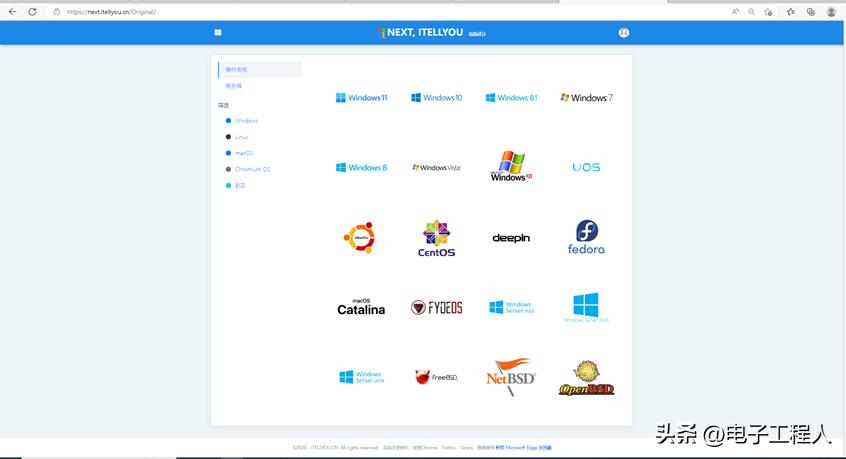
Task: Toggle the Chromium OS filter dot
Action: pyautogui.click(x=228, y=169)
